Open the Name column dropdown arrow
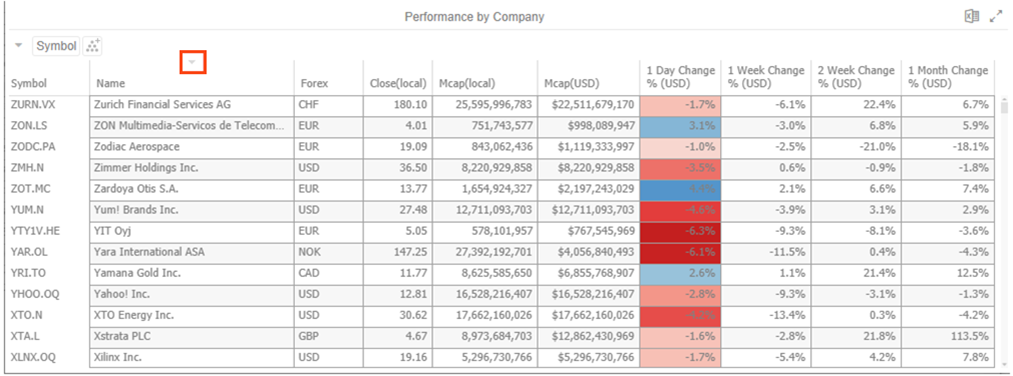The height and width of the screenshot is (376, 1013). coord(193,62)
